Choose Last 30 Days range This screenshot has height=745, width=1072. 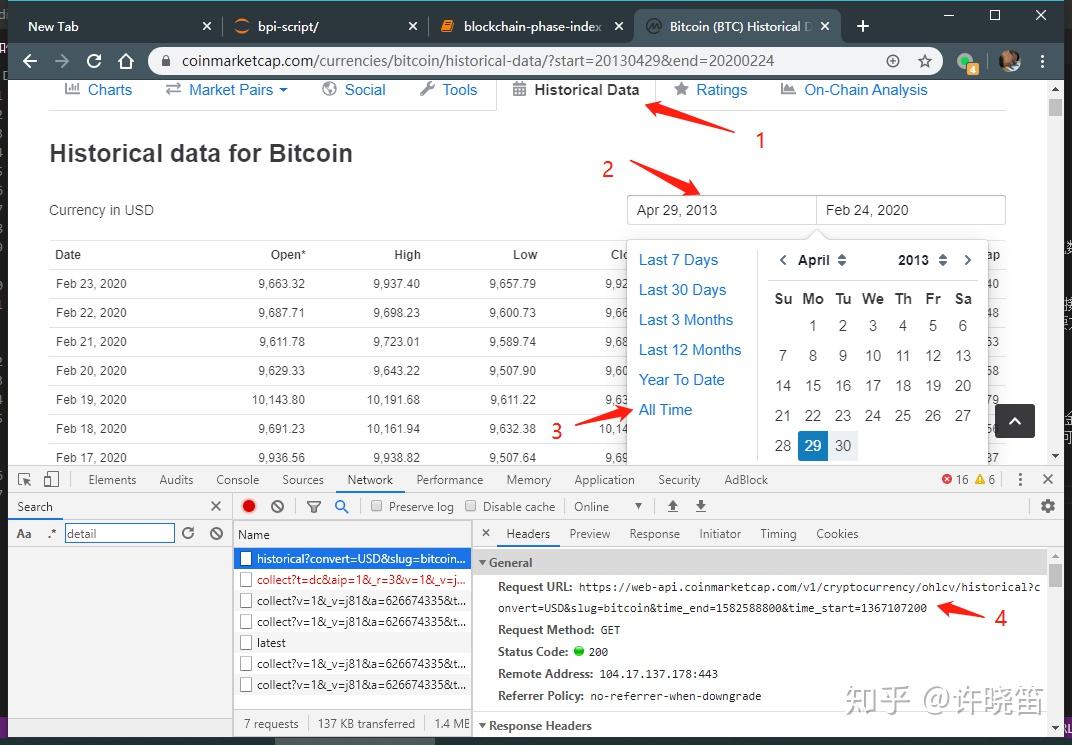pyautogui.click(x=682, y=290)
